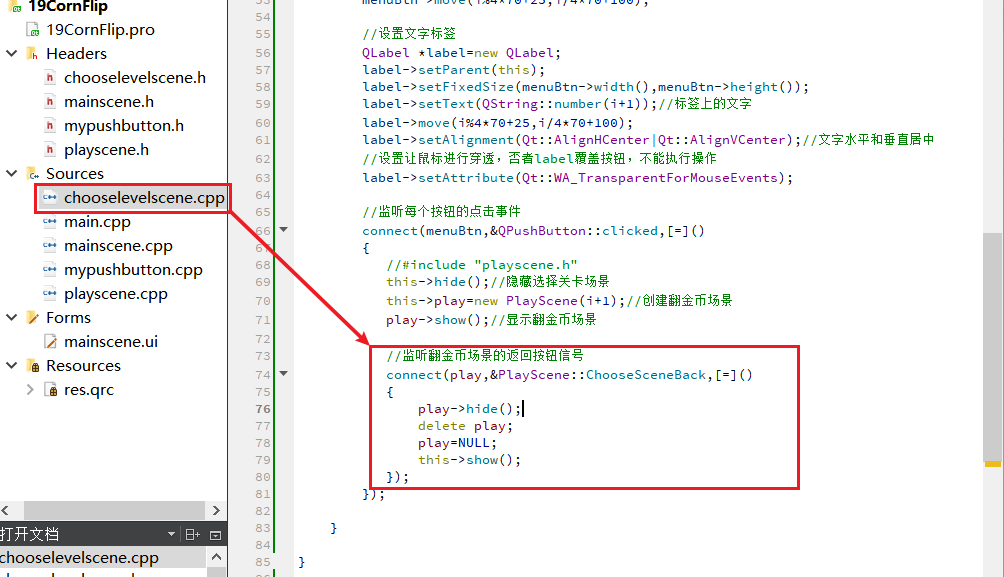Click the header icon of mypushbutton.h
Image resolution: width=1004 pixels, height=577 pixels.
pos(50,126)
